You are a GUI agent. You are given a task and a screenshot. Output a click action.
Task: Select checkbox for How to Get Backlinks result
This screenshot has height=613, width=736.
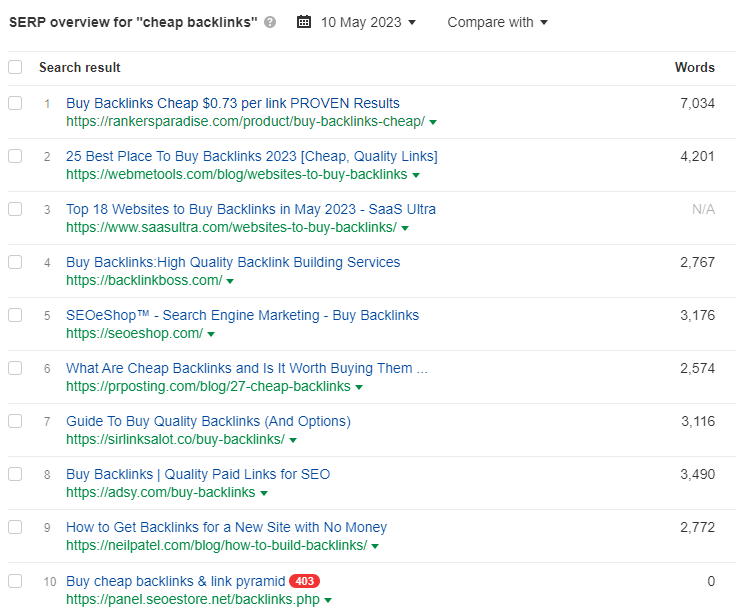15,527
